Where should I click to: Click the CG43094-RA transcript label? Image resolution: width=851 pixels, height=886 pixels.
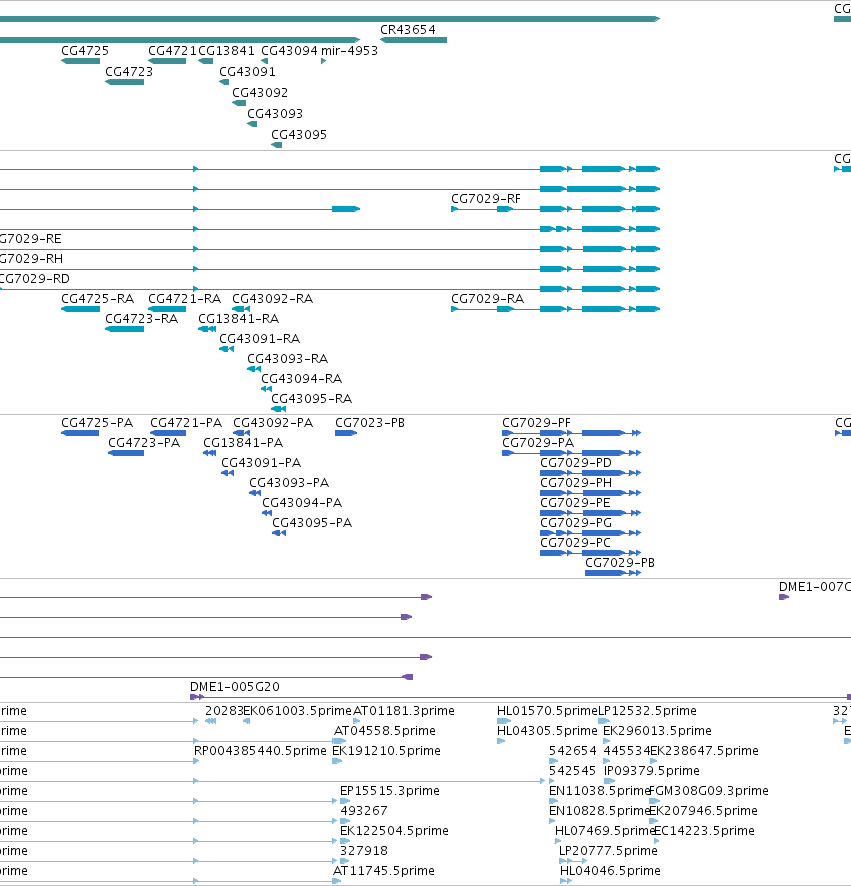tap(302, 379)
